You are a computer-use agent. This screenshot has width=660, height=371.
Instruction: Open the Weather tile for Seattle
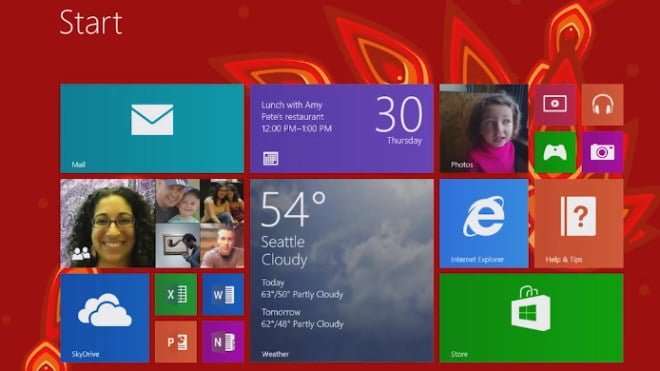coord(342,271)
